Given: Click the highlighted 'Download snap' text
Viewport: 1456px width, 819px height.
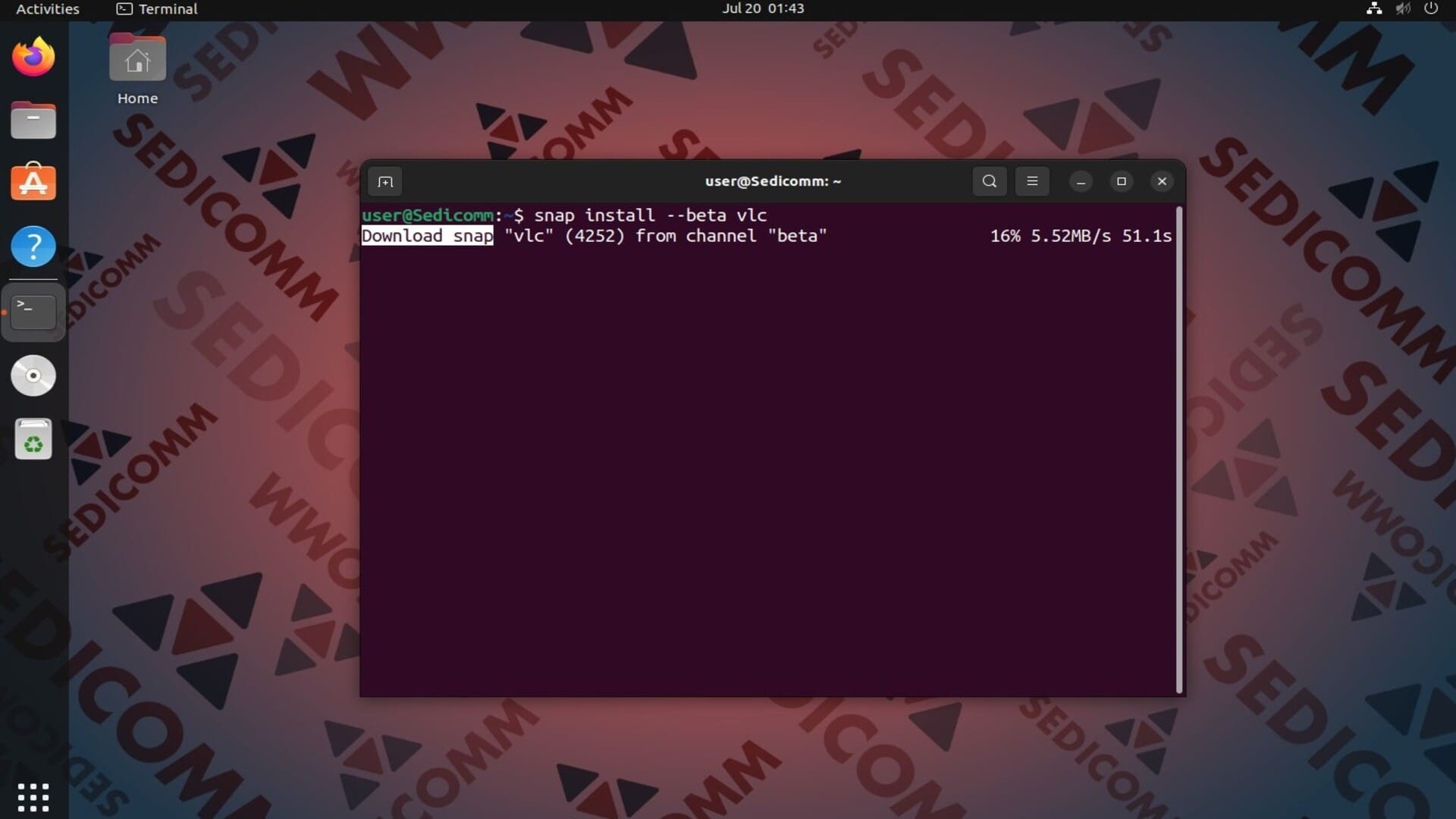Looking at the screenshot, I should coord(427,236).
